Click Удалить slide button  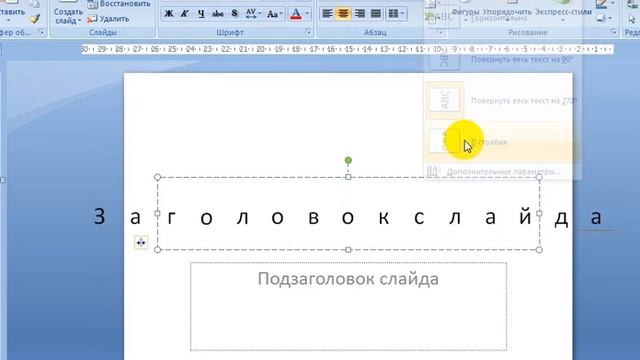[108, 19]
